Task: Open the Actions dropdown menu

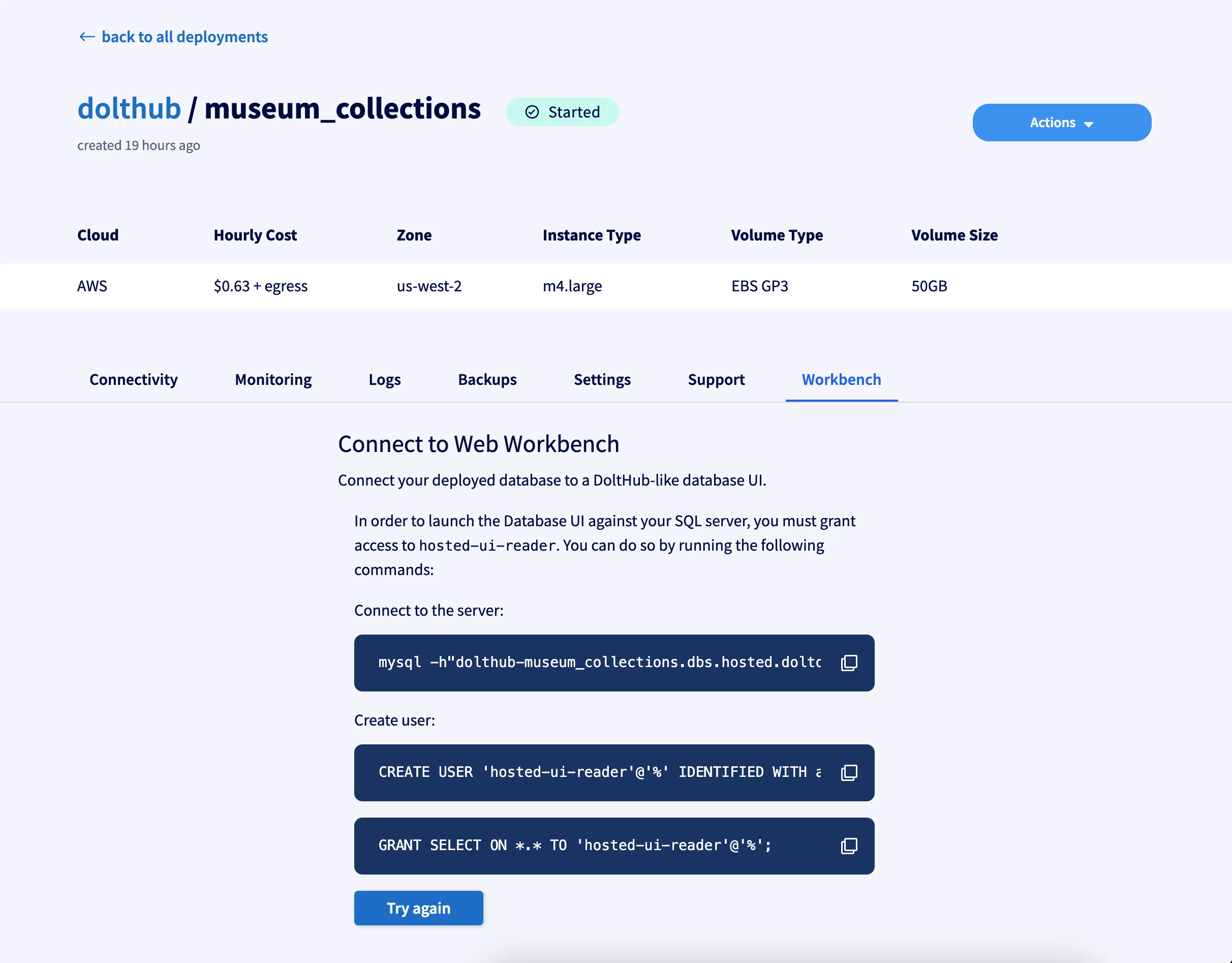Action: pos(1053,123)
